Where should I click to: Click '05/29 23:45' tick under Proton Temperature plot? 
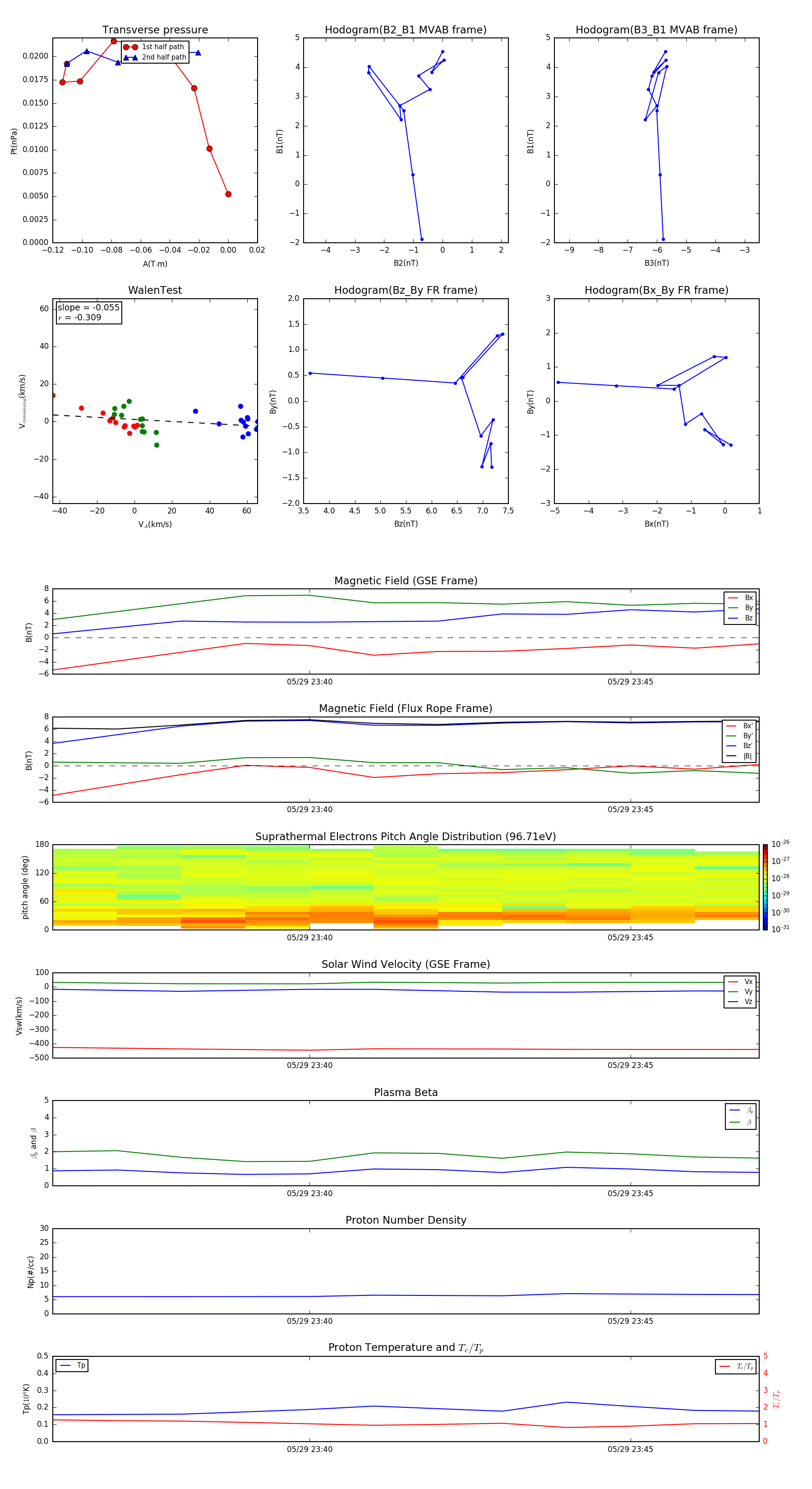pos(631,1450)
